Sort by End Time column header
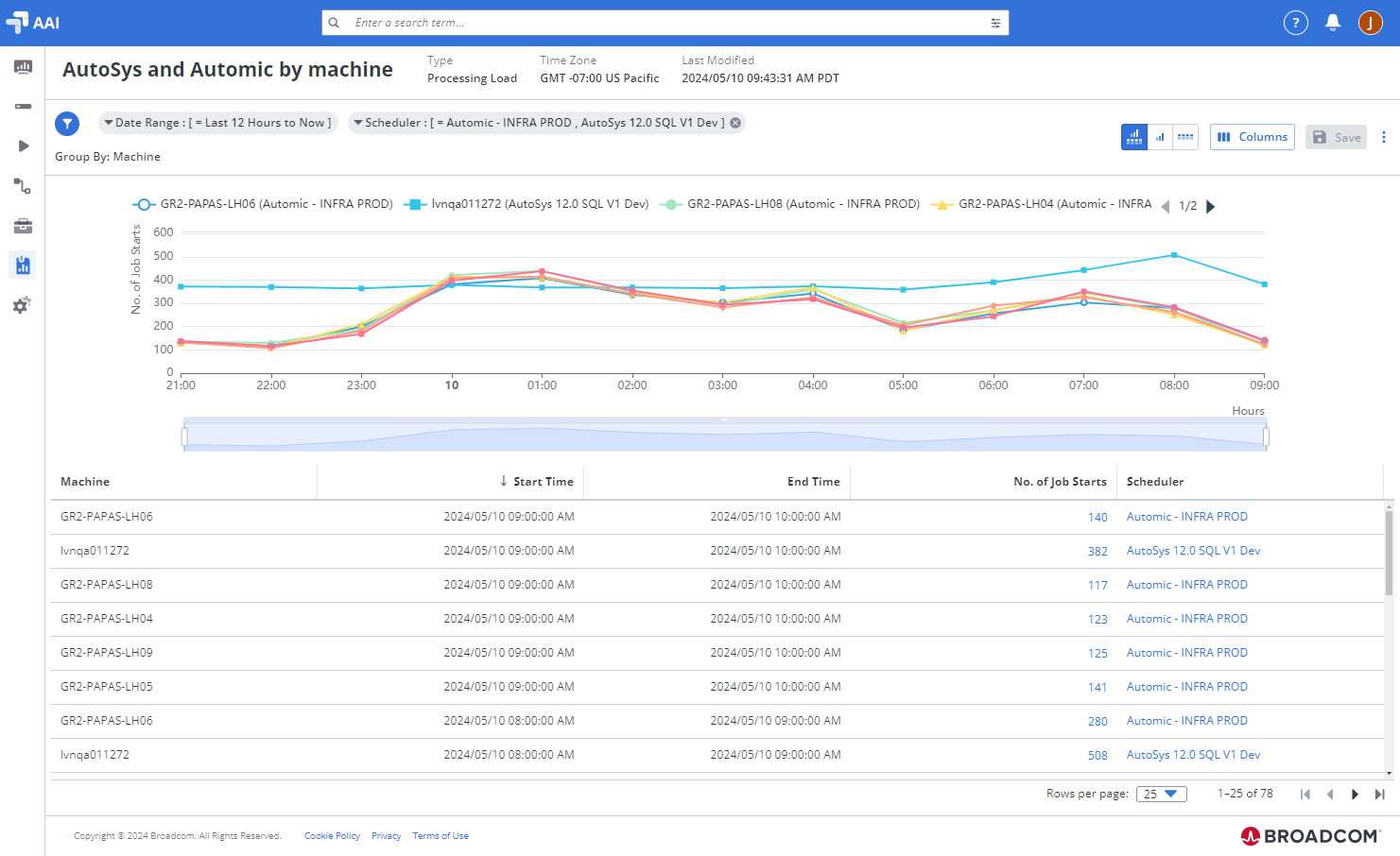This screenshot has height=856, width=1400. coord(813,482)
